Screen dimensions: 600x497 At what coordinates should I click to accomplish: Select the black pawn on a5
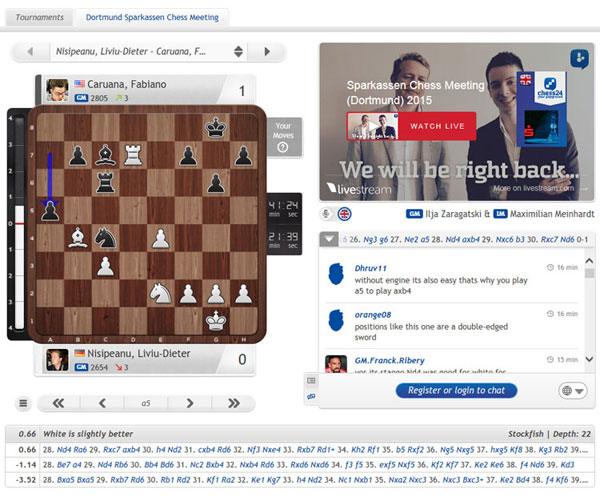pyautogui.click(x=50, y=210)
